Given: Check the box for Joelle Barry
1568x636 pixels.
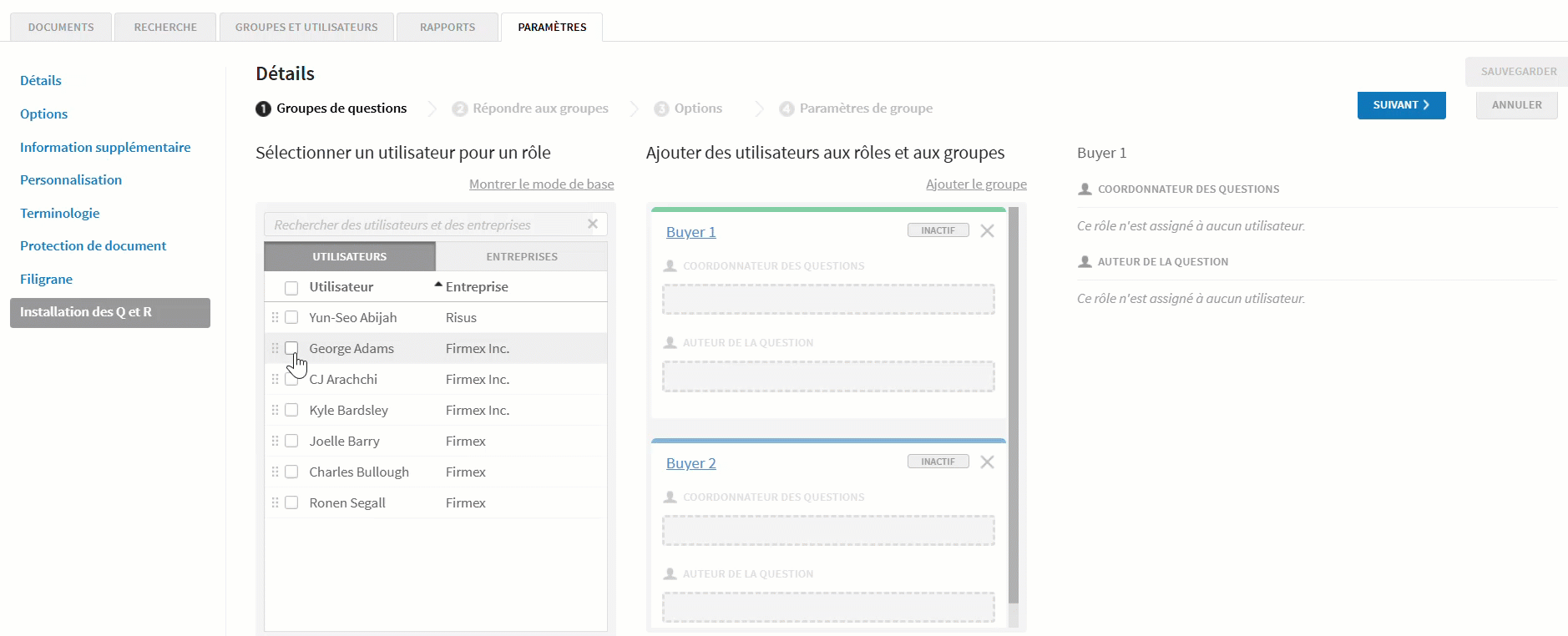Looking at the screenshot, I should pos(291,441).
